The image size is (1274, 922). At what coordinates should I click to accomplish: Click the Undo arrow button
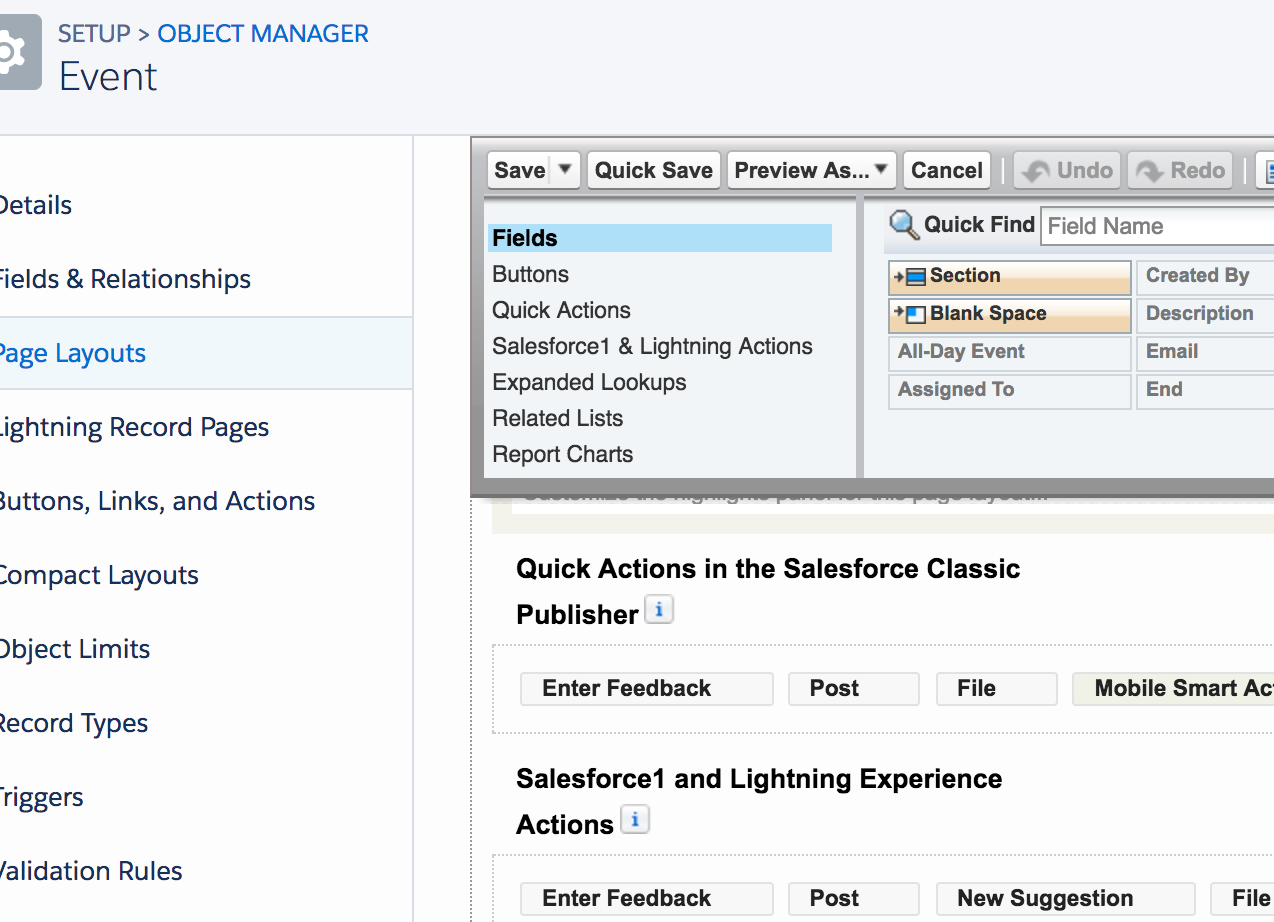(1068, 170)
